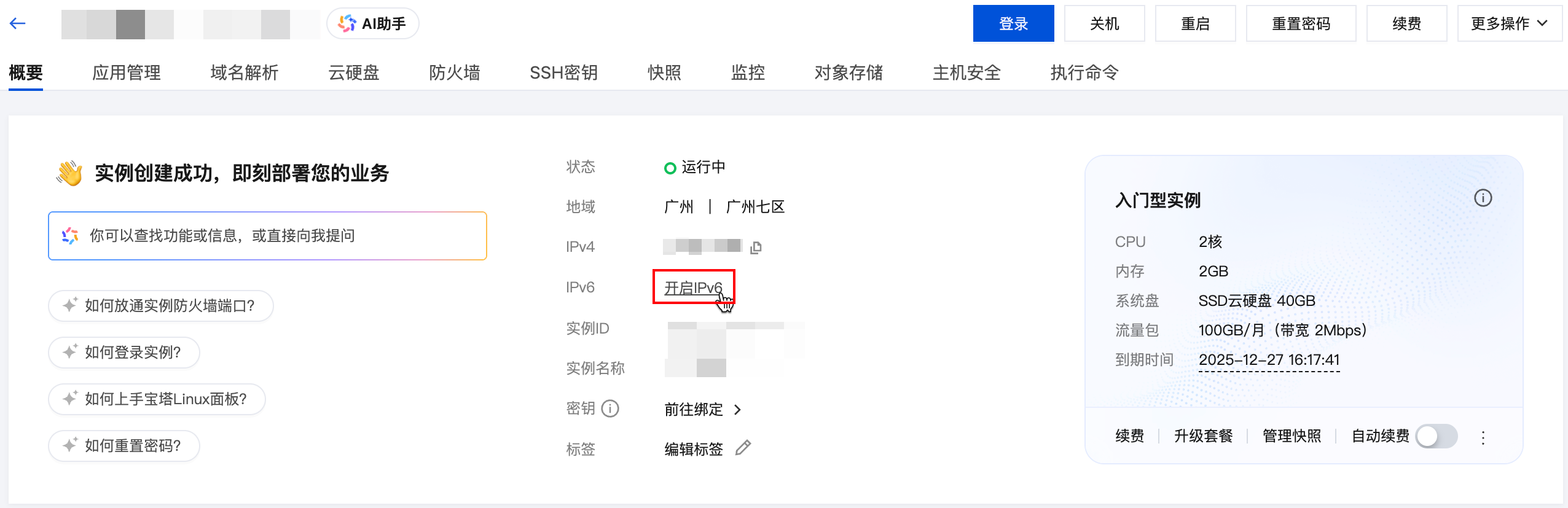Screen dimensions: 1568x508
Task: Show 入门型实例 info tooltip icon
Action: pos(1483,198)
